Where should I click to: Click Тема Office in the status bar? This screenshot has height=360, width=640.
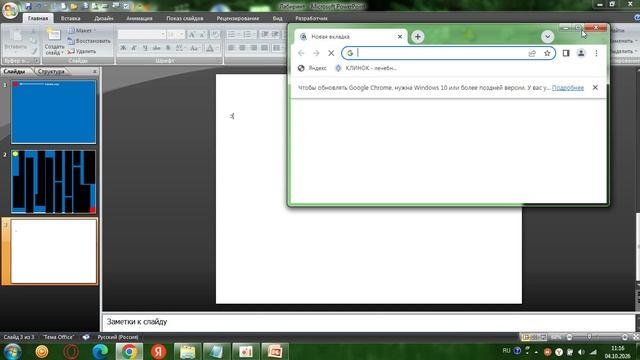point(58,337)
